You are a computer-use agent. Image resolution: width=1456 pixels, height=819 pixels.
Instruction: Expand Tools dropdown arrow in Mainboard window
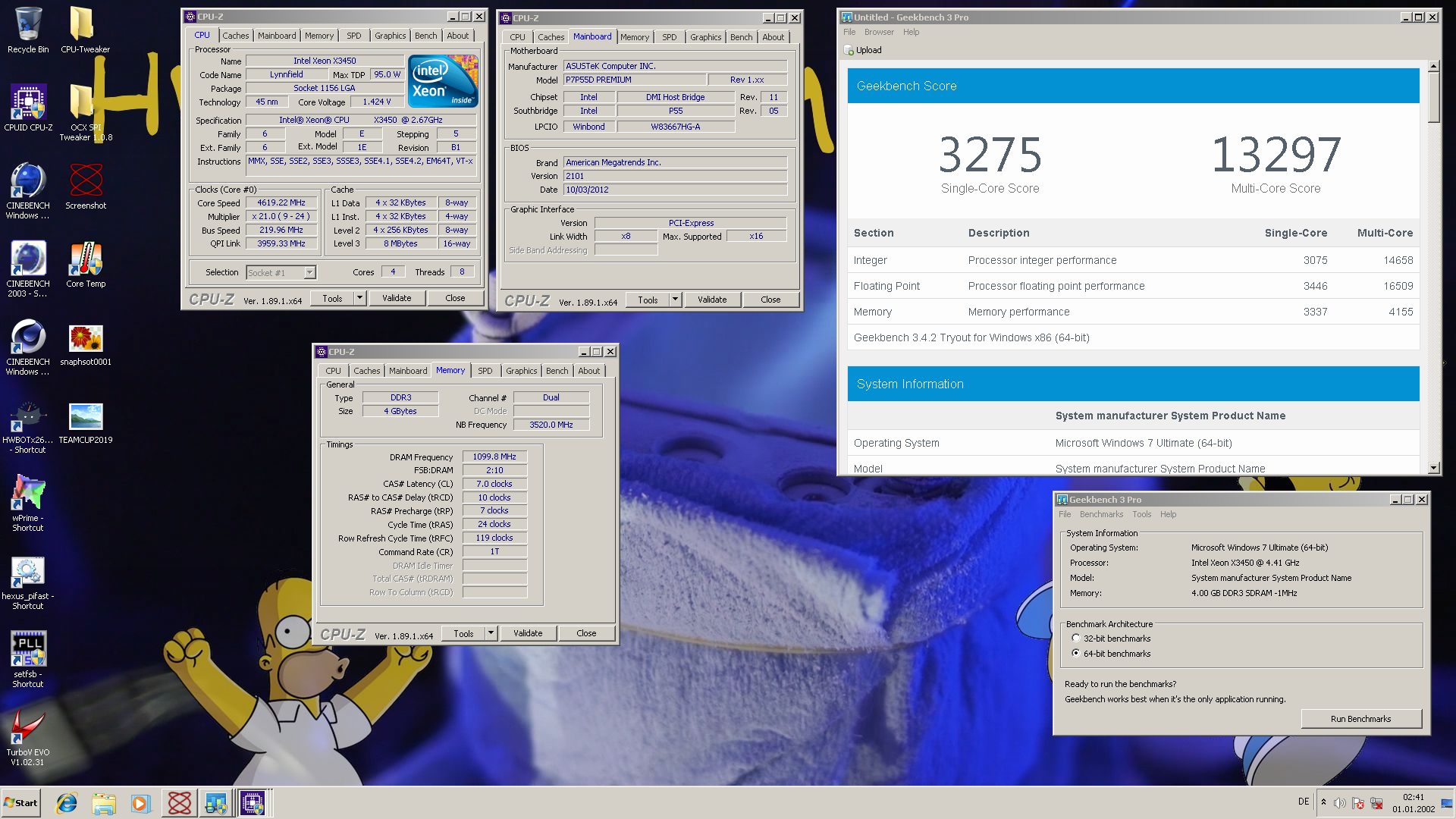pyautogui.click(x=675, y=300)
